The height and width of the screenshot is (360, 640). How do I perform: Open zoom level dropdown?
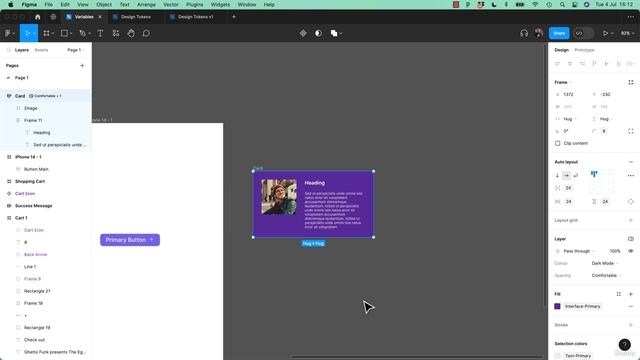pyautogui.click(x=627, y=33)
